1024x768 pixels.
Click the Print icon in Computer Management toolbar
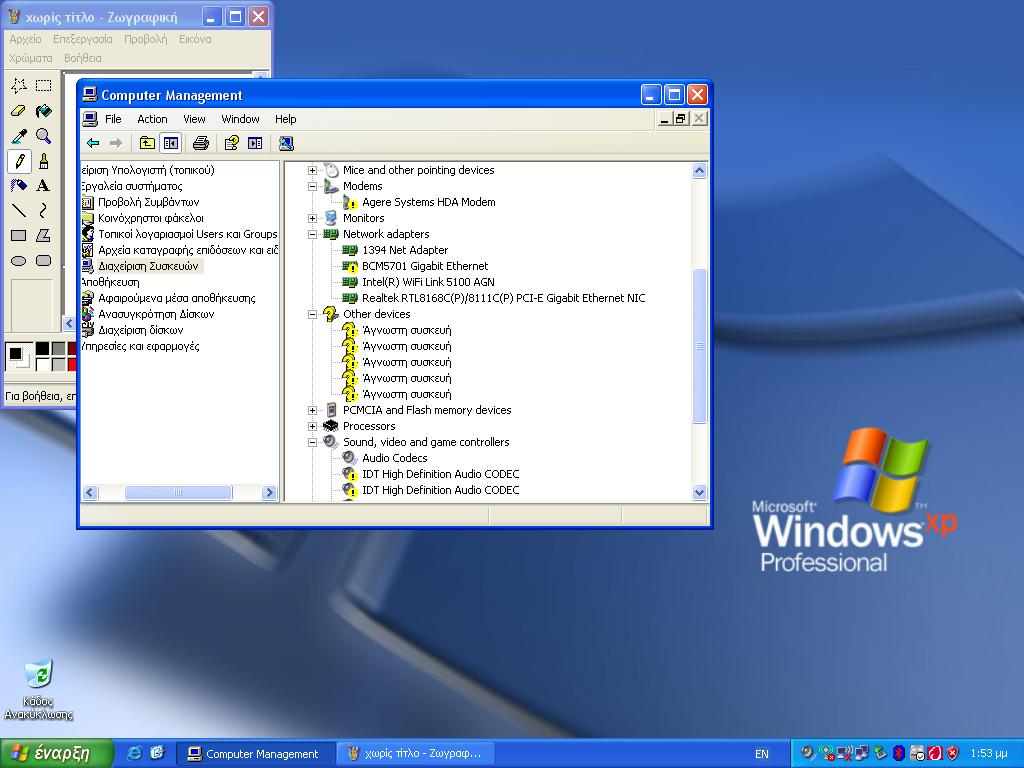click(x=201, y=143)
